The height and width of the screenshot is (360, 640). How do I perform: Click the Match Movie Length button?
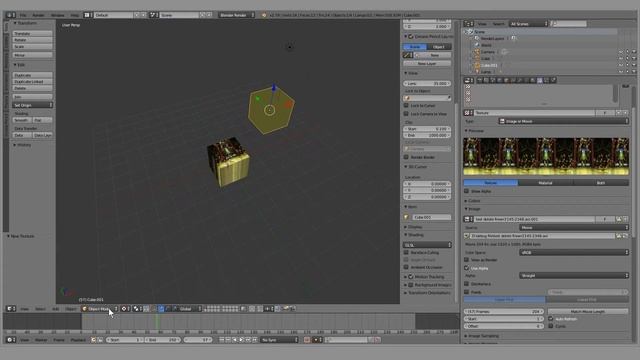pos(588,311)
